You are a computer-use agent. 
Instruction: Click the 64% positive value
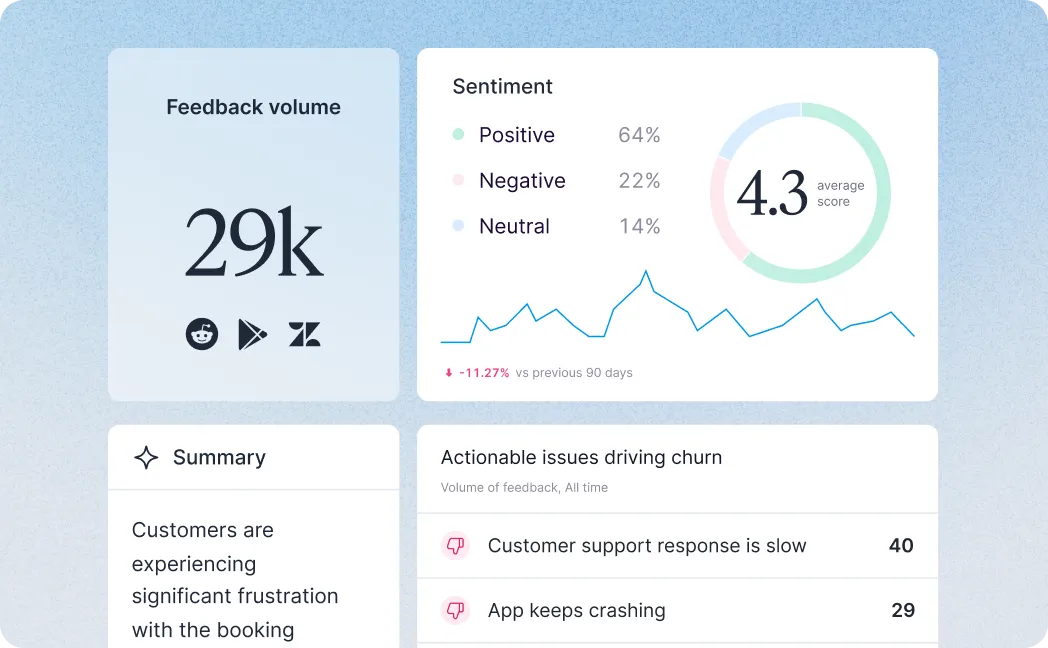639,135
